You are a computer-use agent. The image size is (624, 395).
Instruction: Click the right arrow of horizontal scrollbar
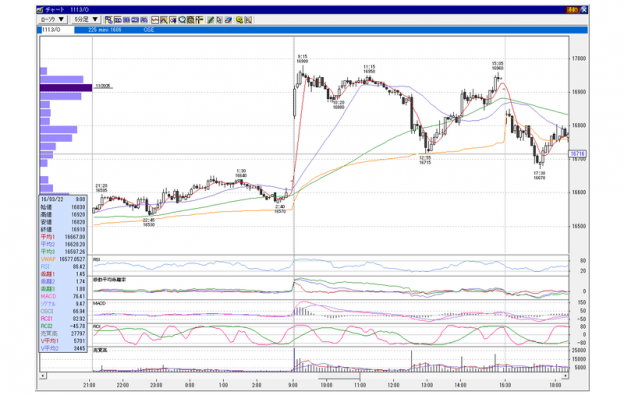pos(565,376)
